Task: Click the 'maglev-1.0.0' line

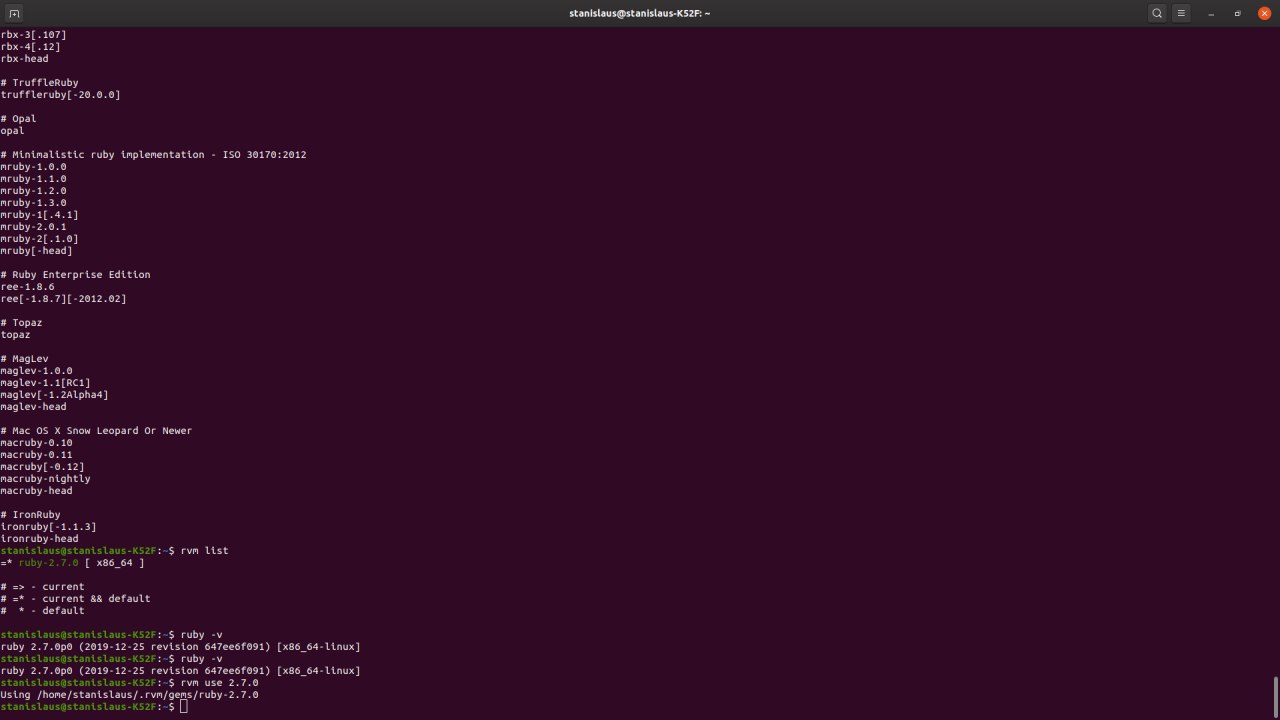Action: click(x=37, y=371)
